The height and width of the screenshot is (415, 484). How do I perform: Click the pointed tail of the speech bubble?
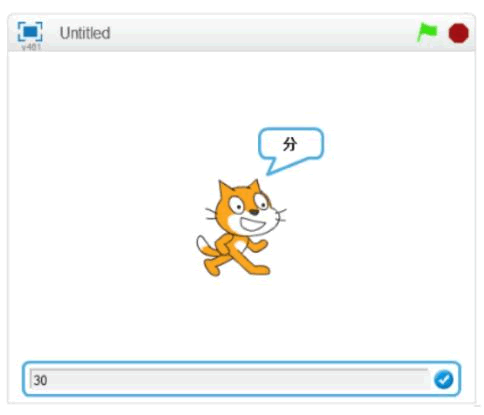point(275,166)
